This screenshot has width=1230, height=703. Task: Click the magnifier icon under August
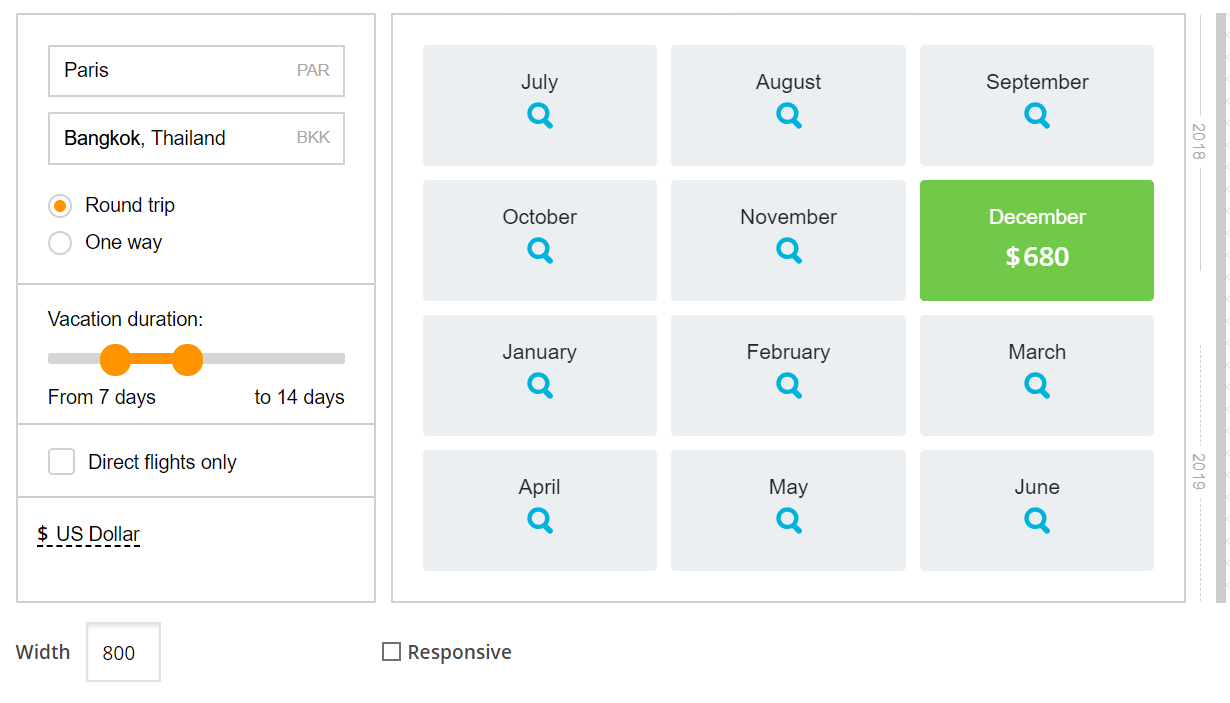(789, 116)
